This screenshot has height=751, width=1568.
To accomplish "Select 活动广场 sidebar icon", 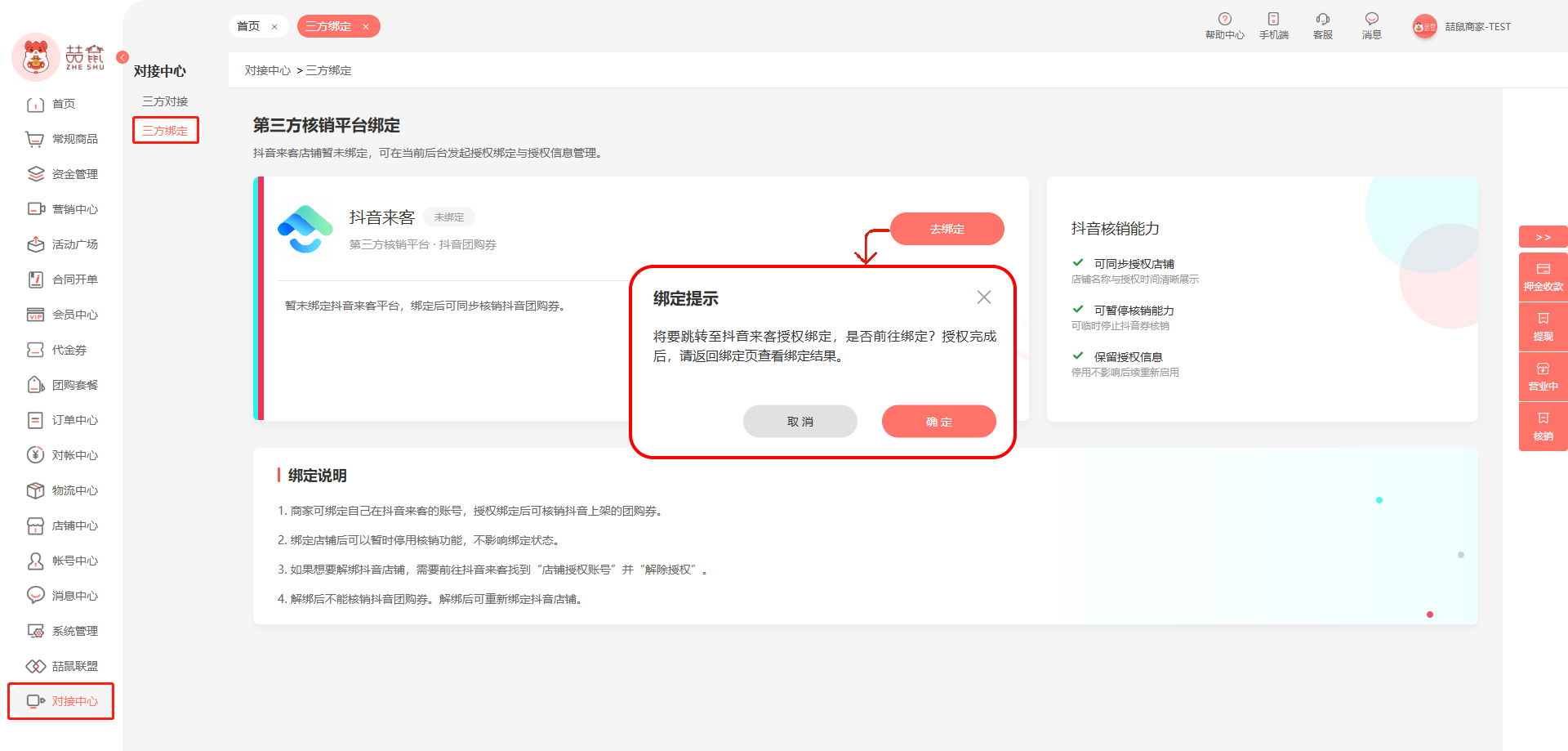I will click(35, 245).
